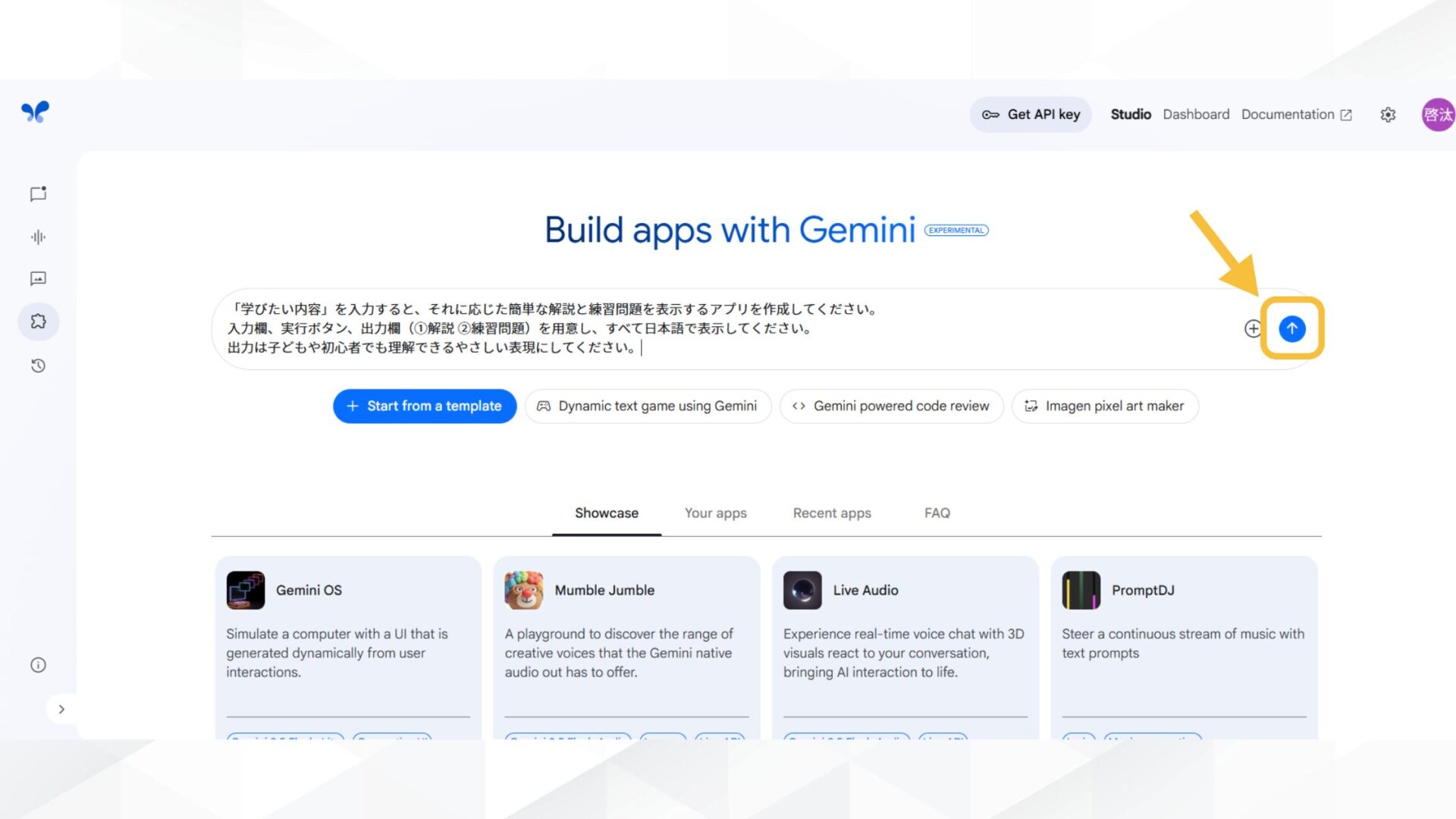Select the Stream audio waveform icon
Viewport: 1456px width, 819px height.
click(x=38, y=237)
